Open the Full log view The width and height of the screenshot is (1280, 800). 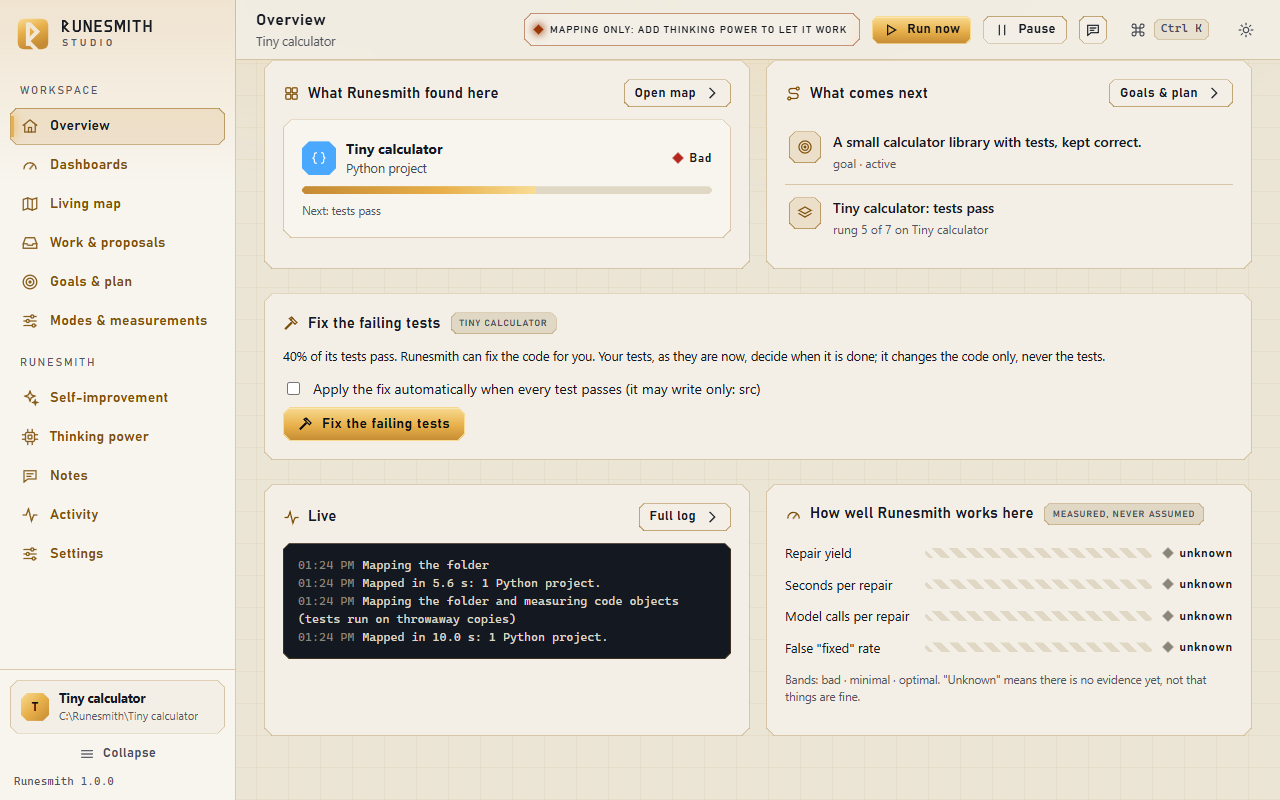coord(684,517)
